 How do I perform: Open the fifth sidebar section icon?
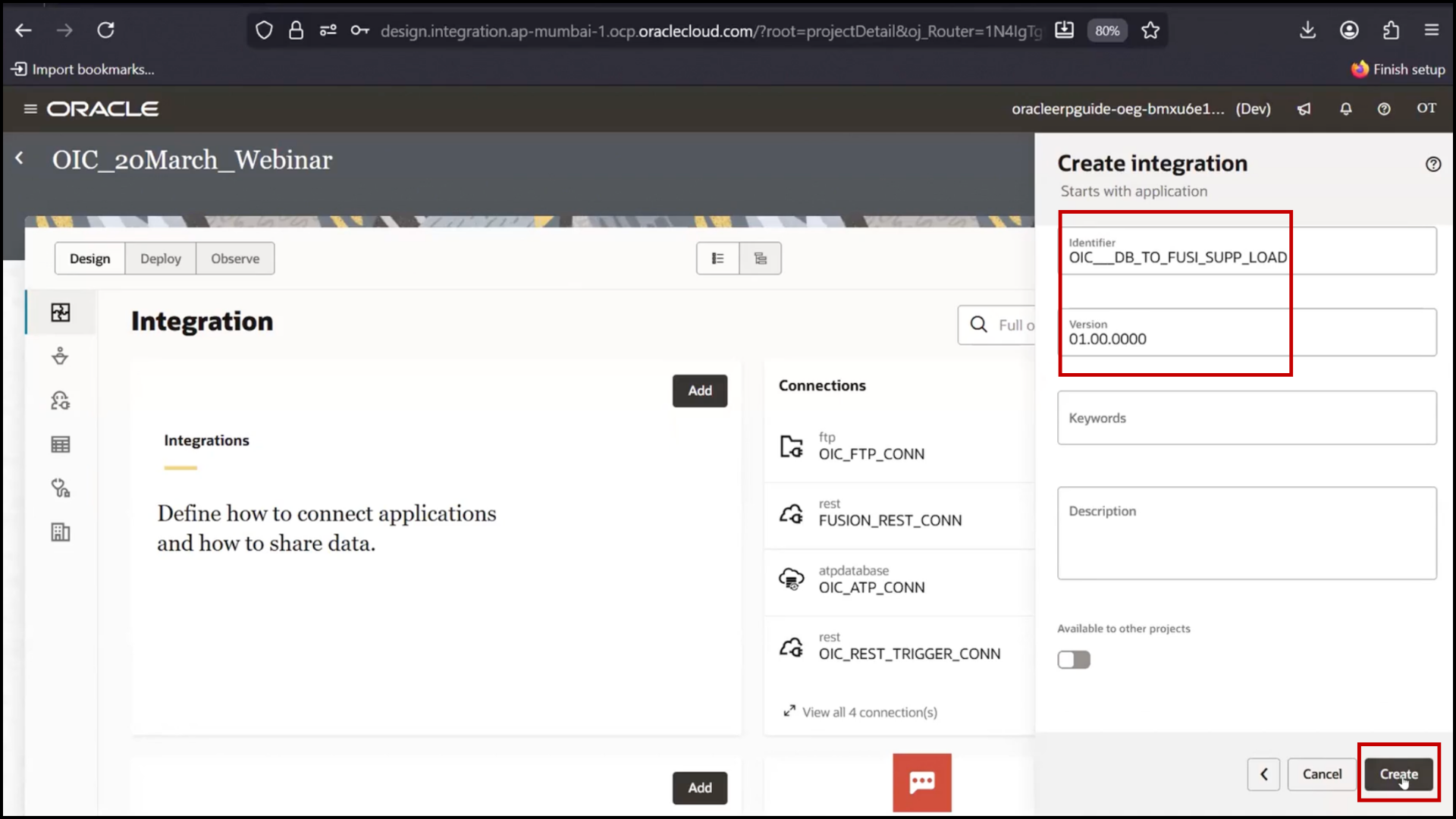[61, 488]
